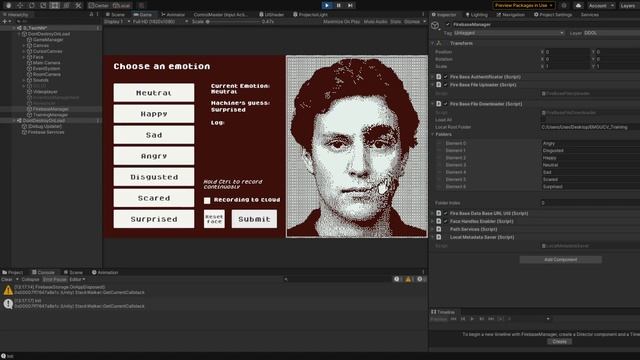This screenshot has height=360, width=640.
Task: Open the custom editor tools icon
Action: pyautogui.click(x=78, y=6)
